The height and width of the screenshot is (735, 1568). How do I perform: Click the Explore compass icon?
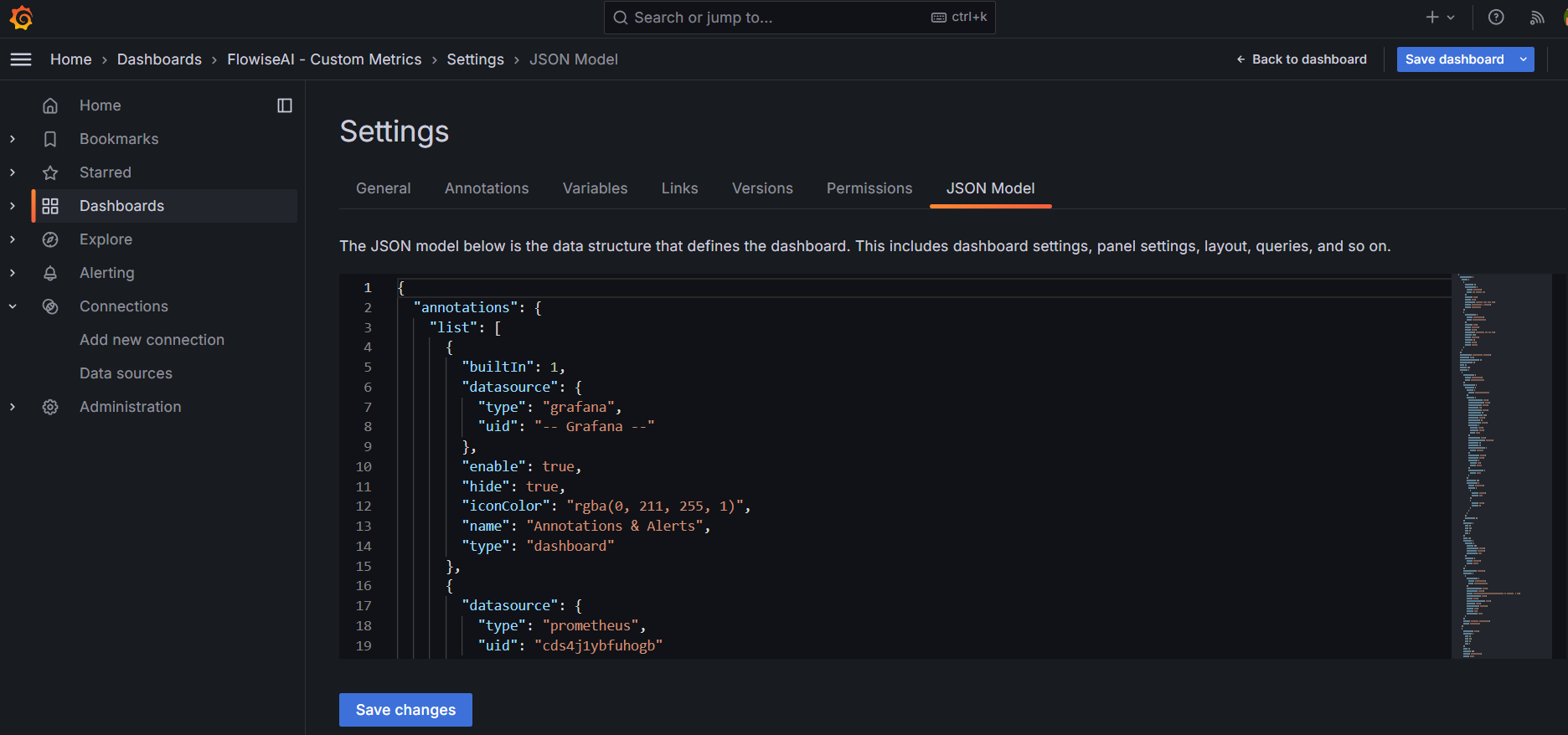point(50,239)
